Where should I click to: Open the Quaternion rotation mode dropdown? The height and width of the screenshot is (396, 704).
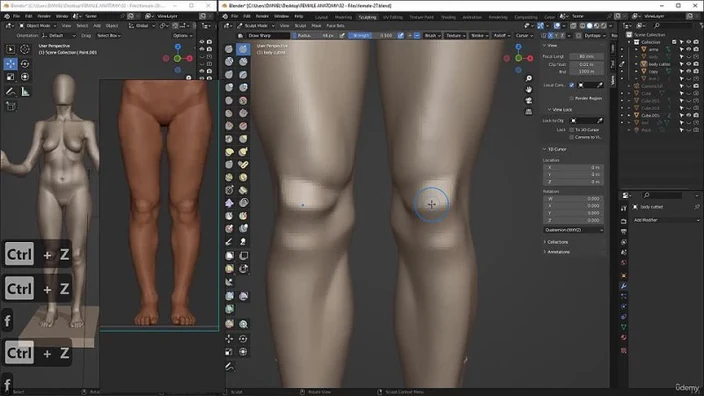coord(573,230)
